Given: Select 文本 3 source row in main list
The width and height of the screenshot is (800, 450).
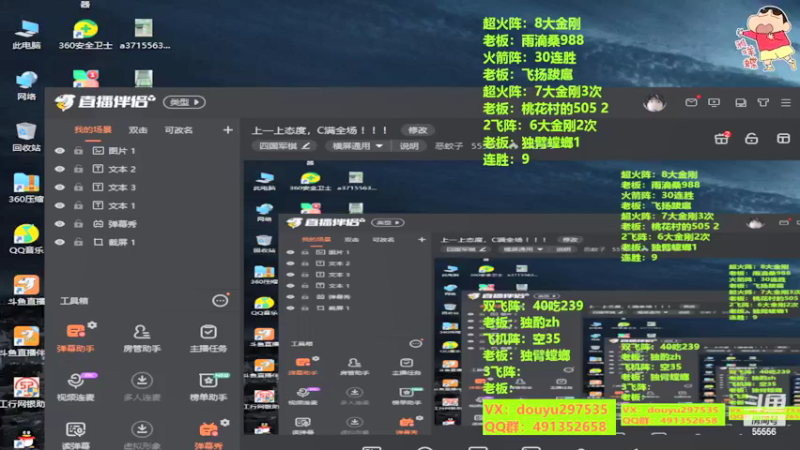Looking at the screenshot, I should click(143, 187).
